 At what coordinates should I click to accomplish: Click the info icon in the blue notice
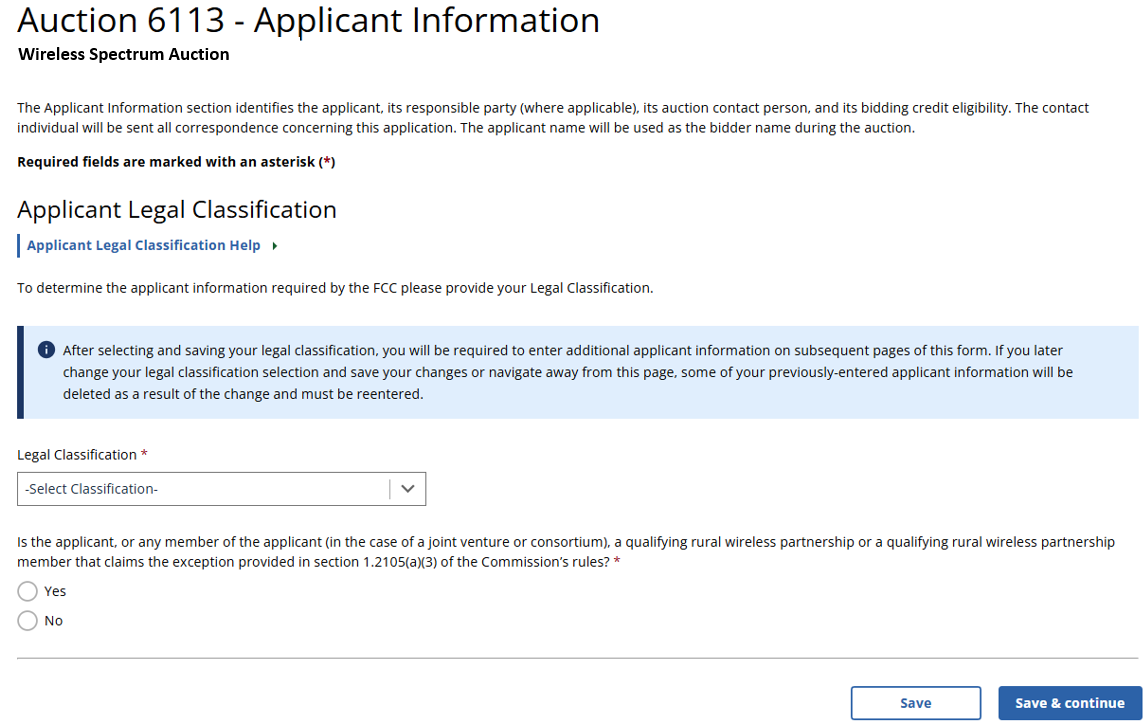pyautogui.click(x=46, y=350)
